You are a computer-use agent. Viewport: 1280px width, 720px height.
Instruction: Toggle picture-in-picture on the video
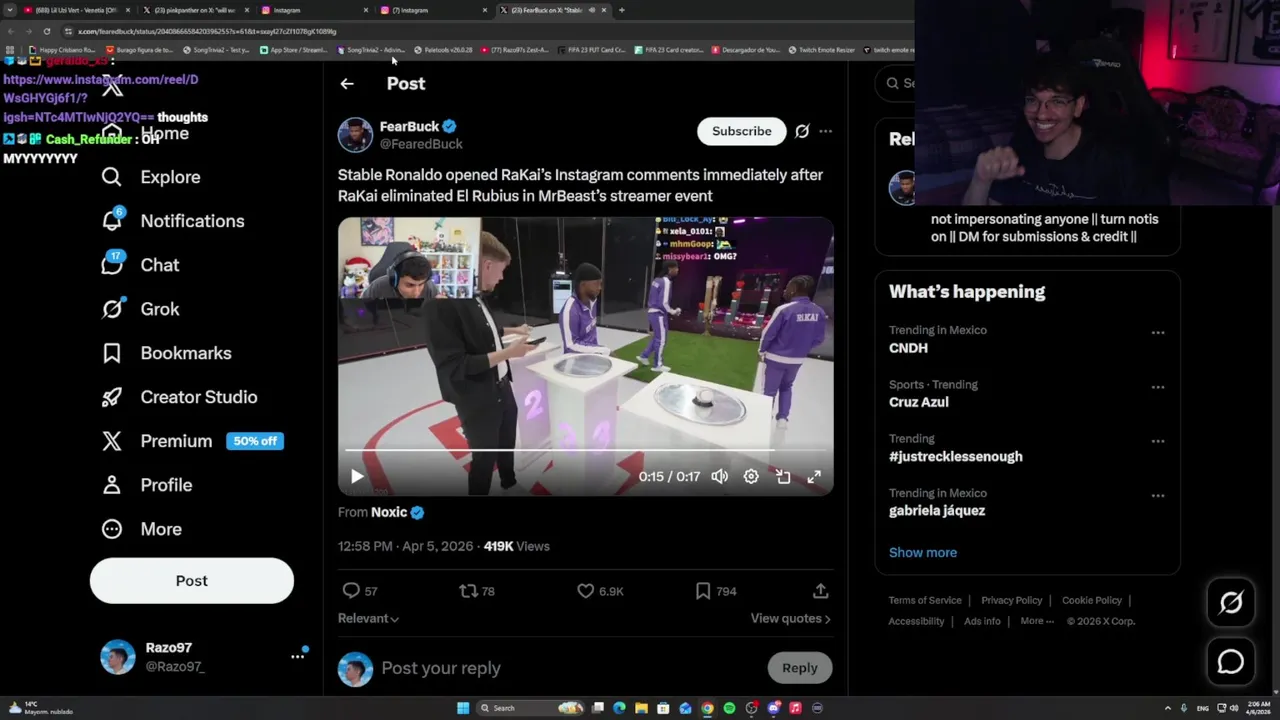tap(783, 477)
